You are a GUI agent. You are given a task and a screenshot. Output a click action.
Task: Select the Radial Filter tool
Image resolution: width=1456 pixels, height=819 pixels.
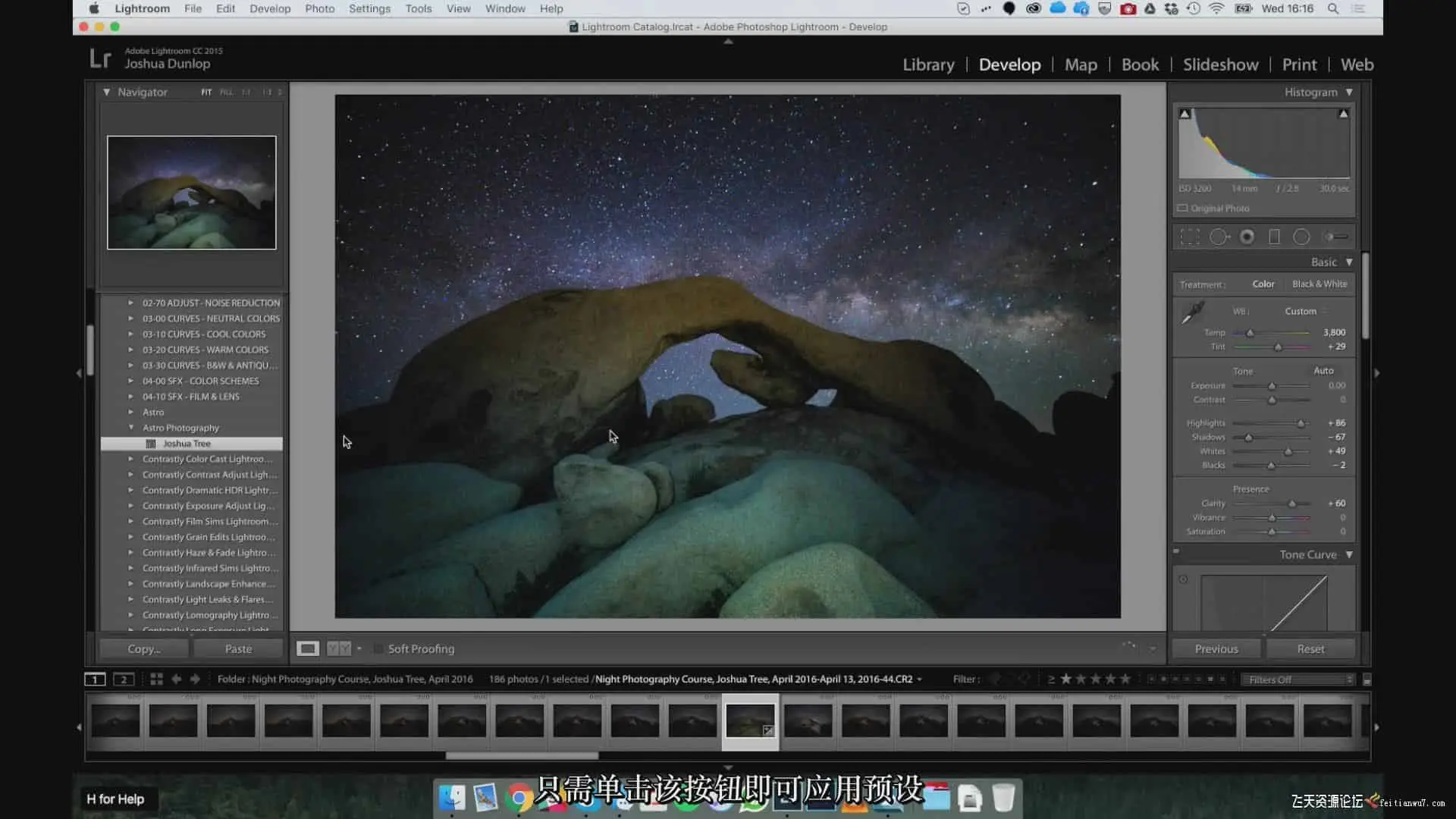tap(1301, 237)
